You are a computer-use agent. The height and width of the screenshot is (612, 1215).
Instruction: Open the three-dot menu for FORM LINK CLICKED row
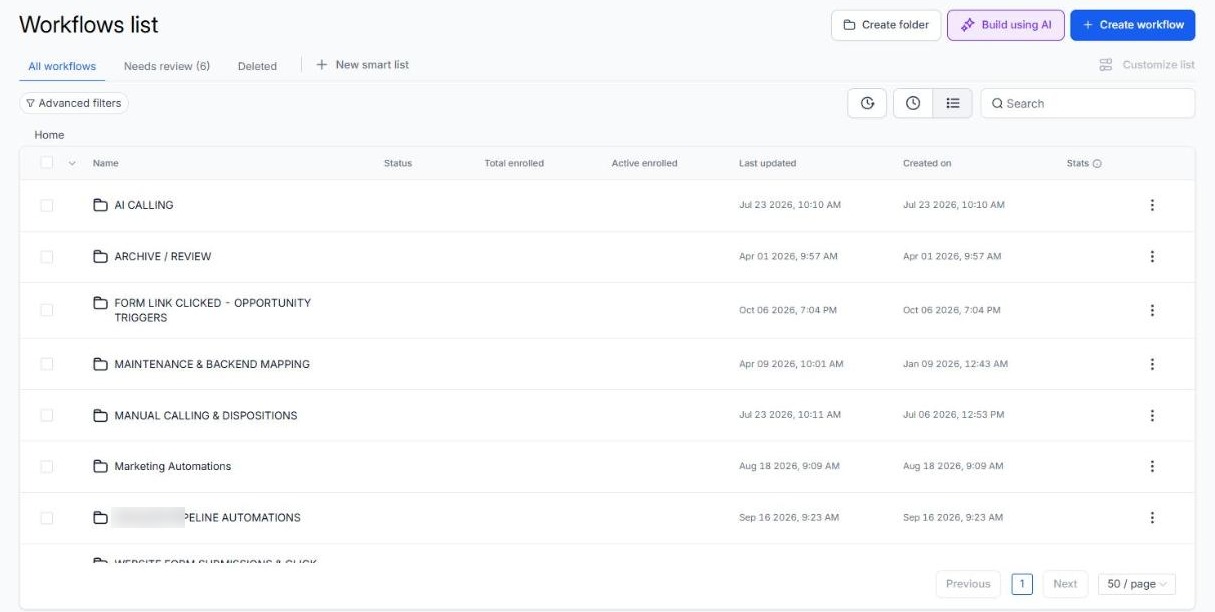[x=1152, y=310]
